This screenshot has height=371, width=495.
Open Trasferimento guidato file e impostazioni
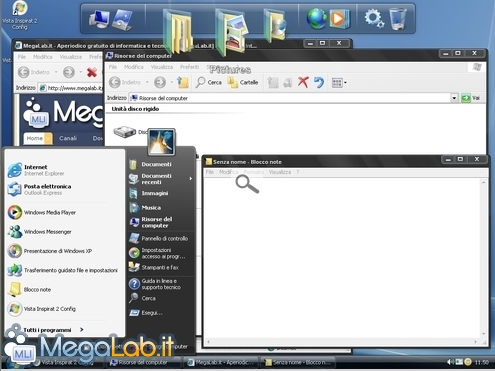[x=63, y=270]
